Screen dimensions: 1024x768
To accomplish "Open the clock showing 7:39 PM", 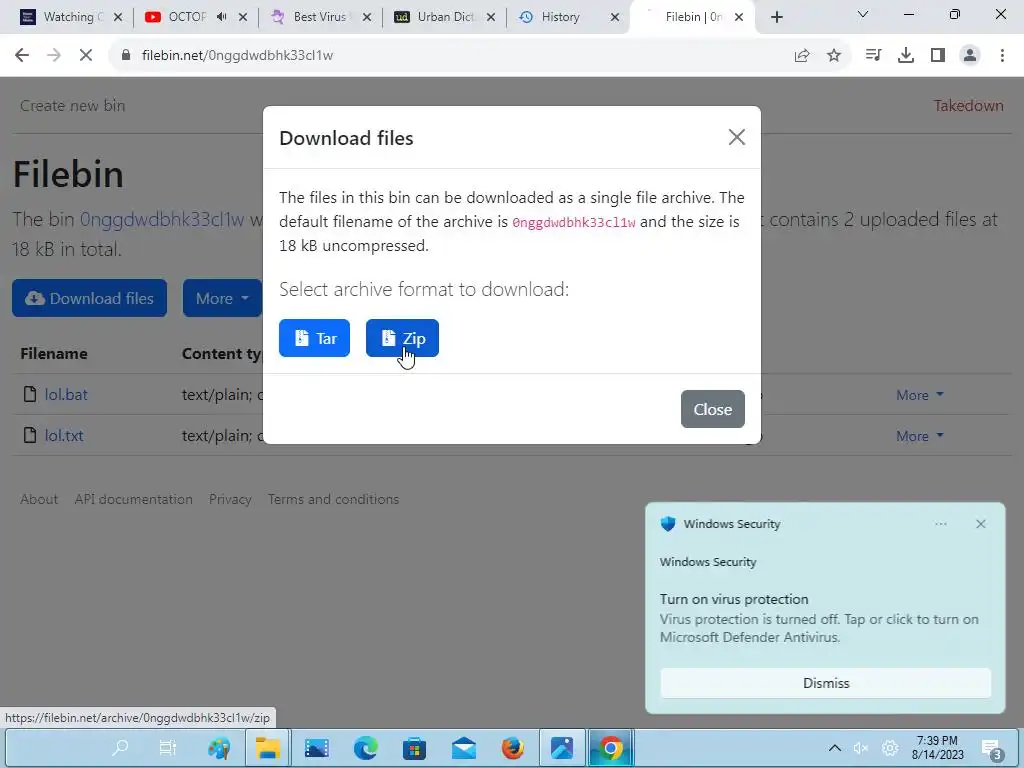I will pos(938,748).
